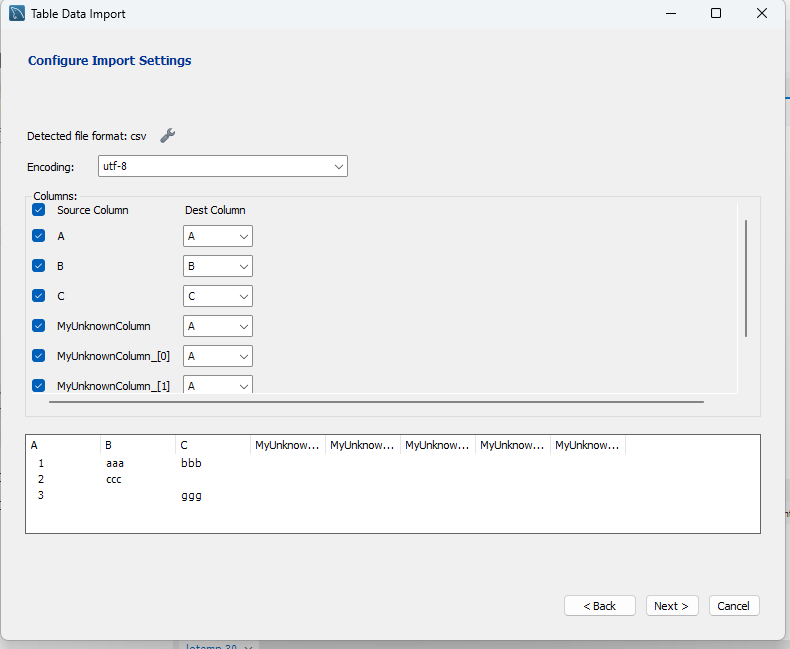Click preview column header A

click(62, 445)
